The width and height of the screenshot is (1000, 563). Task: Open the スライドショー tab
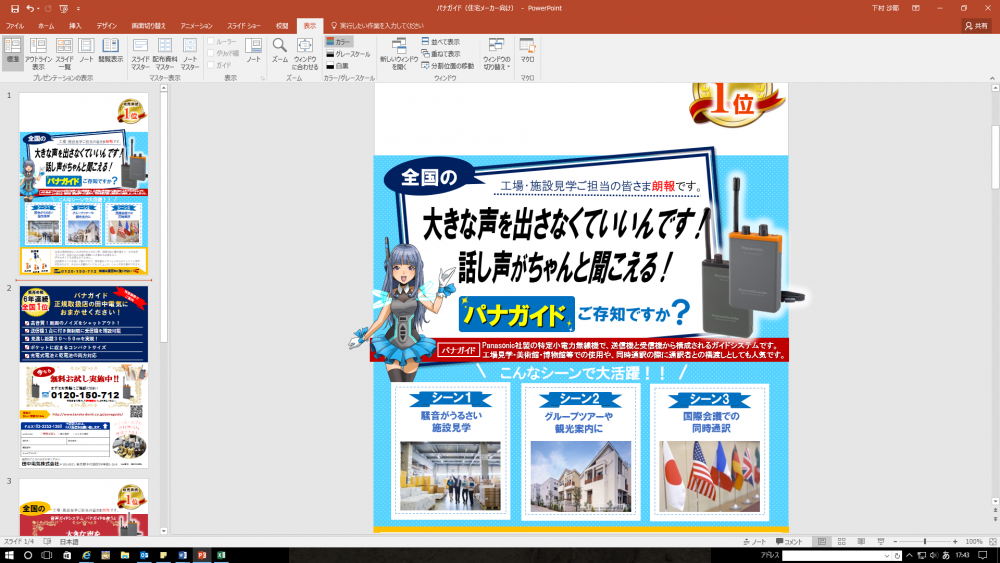(244, 26)
